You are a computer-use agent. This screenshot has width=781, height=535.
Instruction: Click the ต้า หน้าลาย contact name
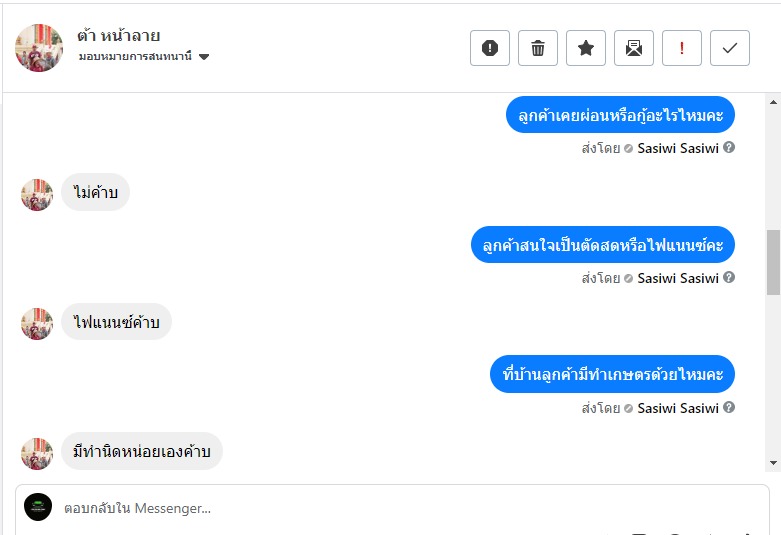click(x=119, y=35)
